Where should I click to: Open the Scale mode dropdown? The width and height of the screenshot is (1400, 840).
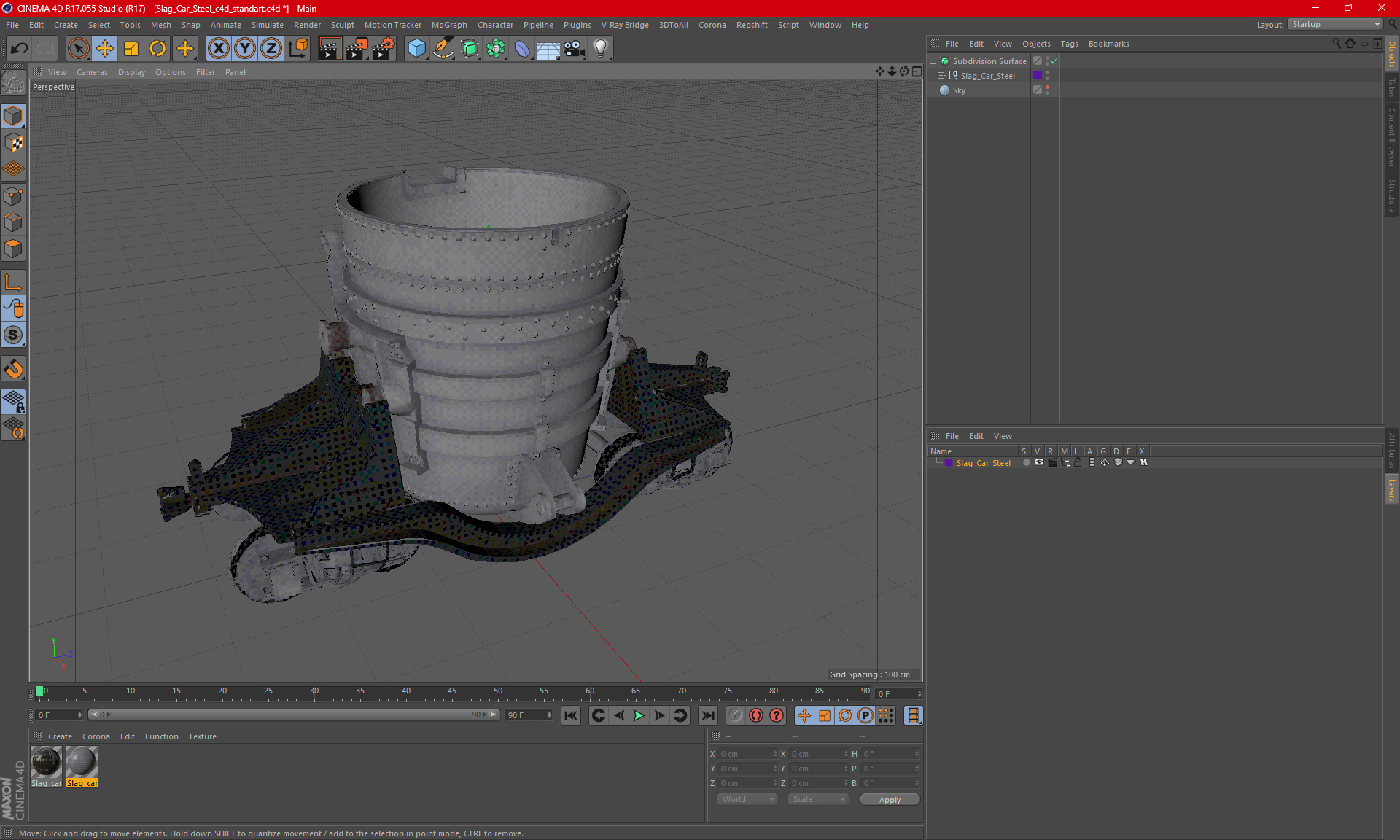(x=818, y=799)
